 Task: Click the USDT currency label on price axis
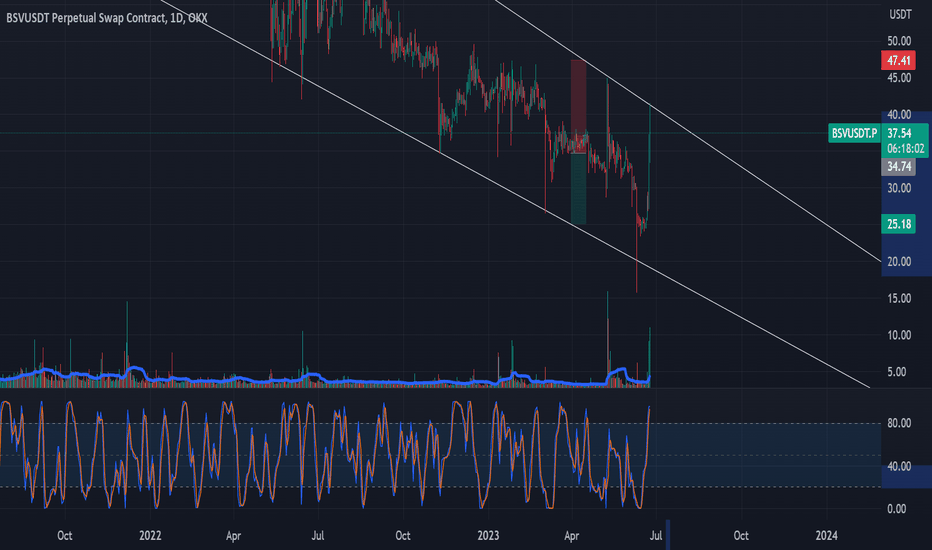[900, 14]
